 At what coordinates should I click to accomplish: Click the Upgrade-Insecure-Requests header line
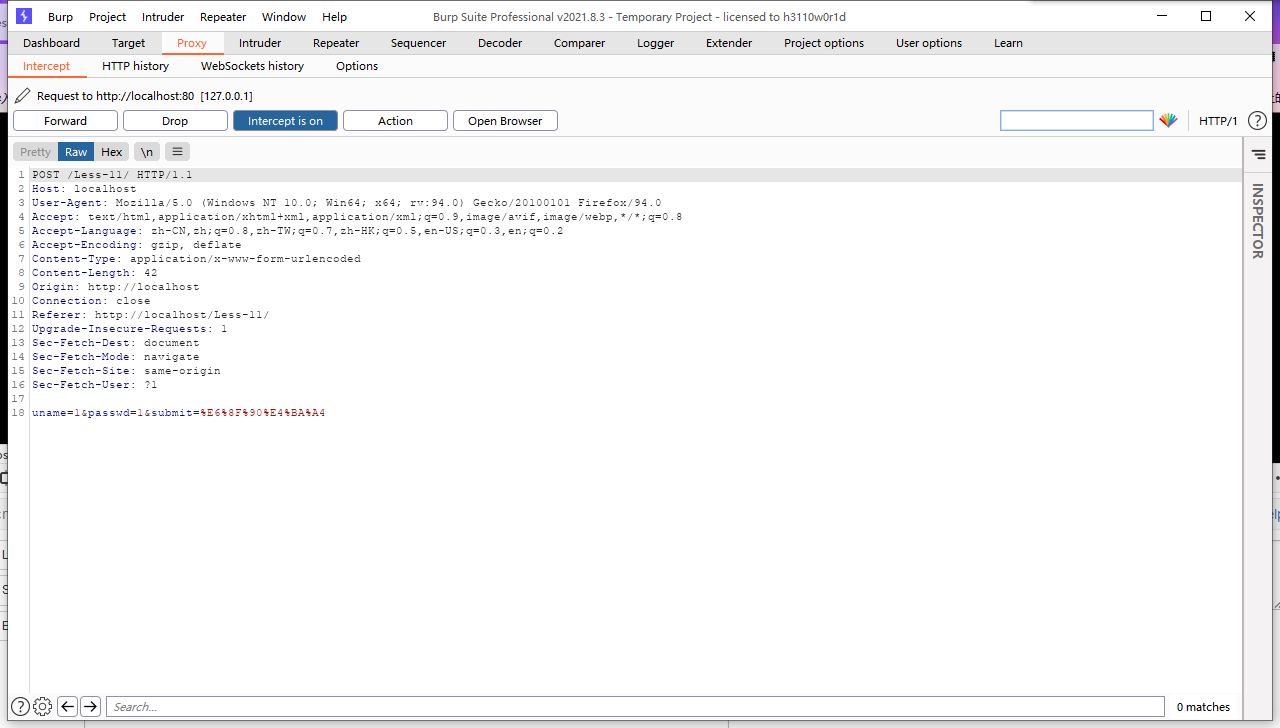[130, 329]
